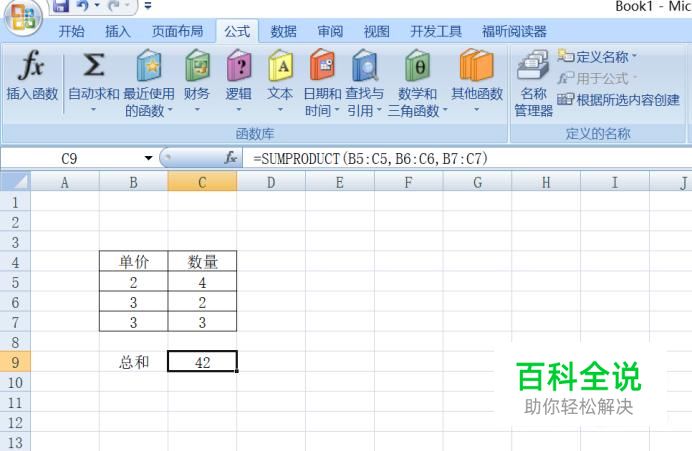Select cell C6 with value 2
The width and height of the screenshot is (692, 451).
(202, 302)
